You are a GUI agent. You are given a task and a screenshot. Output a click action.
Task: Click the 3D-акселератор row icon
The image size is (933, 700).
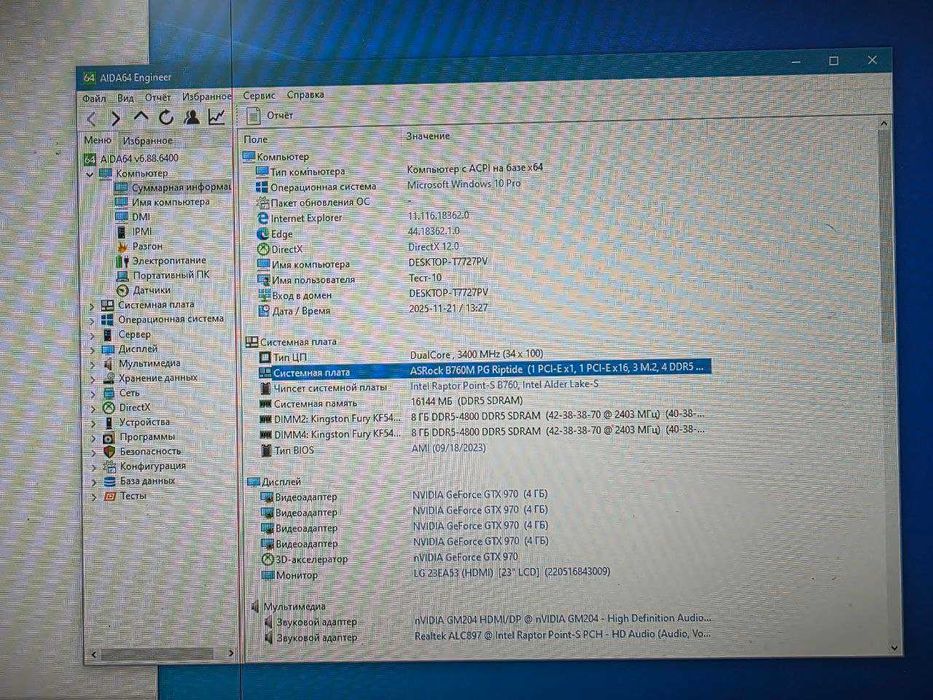point(268,560)
